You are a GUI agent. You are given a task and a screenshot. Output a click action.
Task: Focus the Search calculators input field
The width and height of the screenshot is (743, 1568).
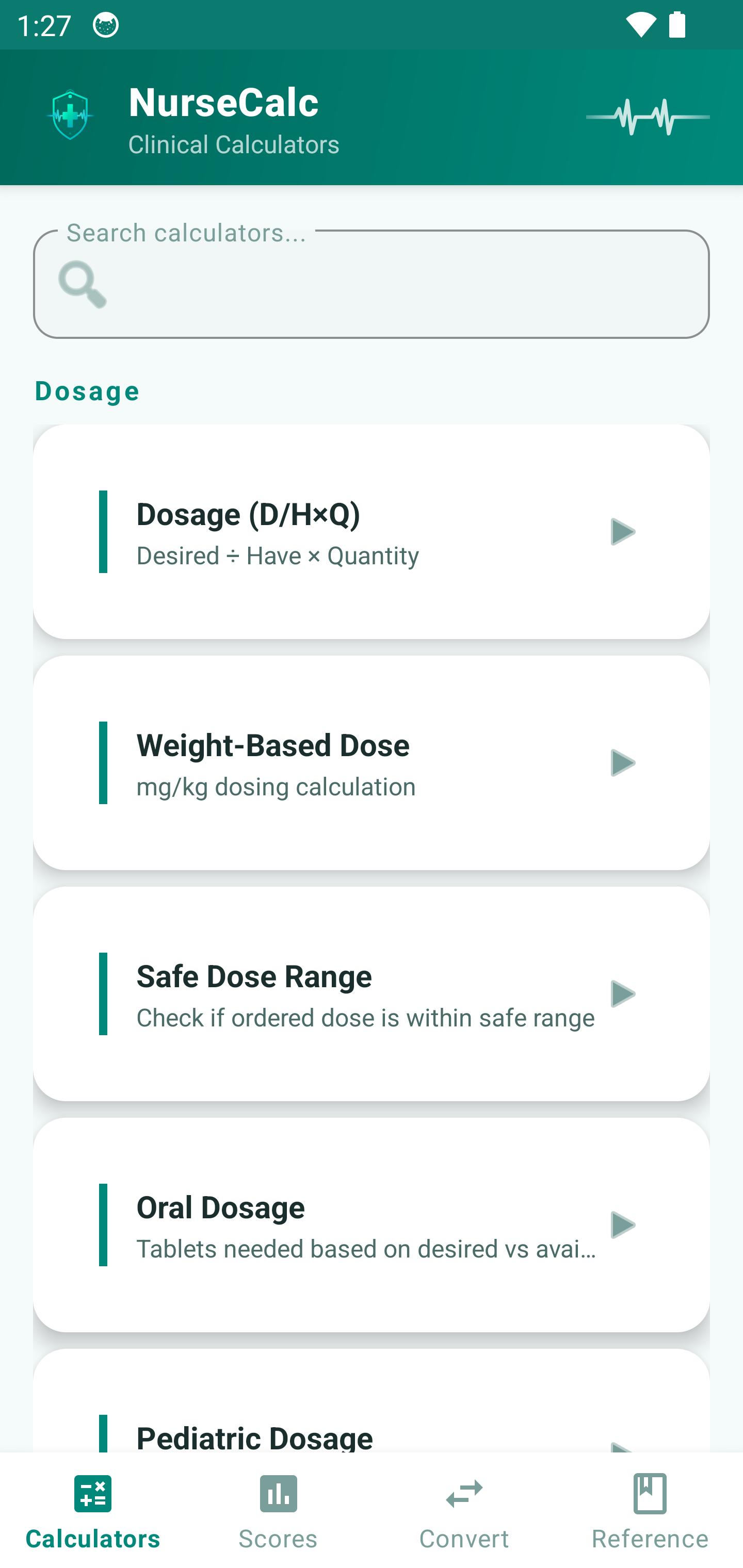coord(402,284)
